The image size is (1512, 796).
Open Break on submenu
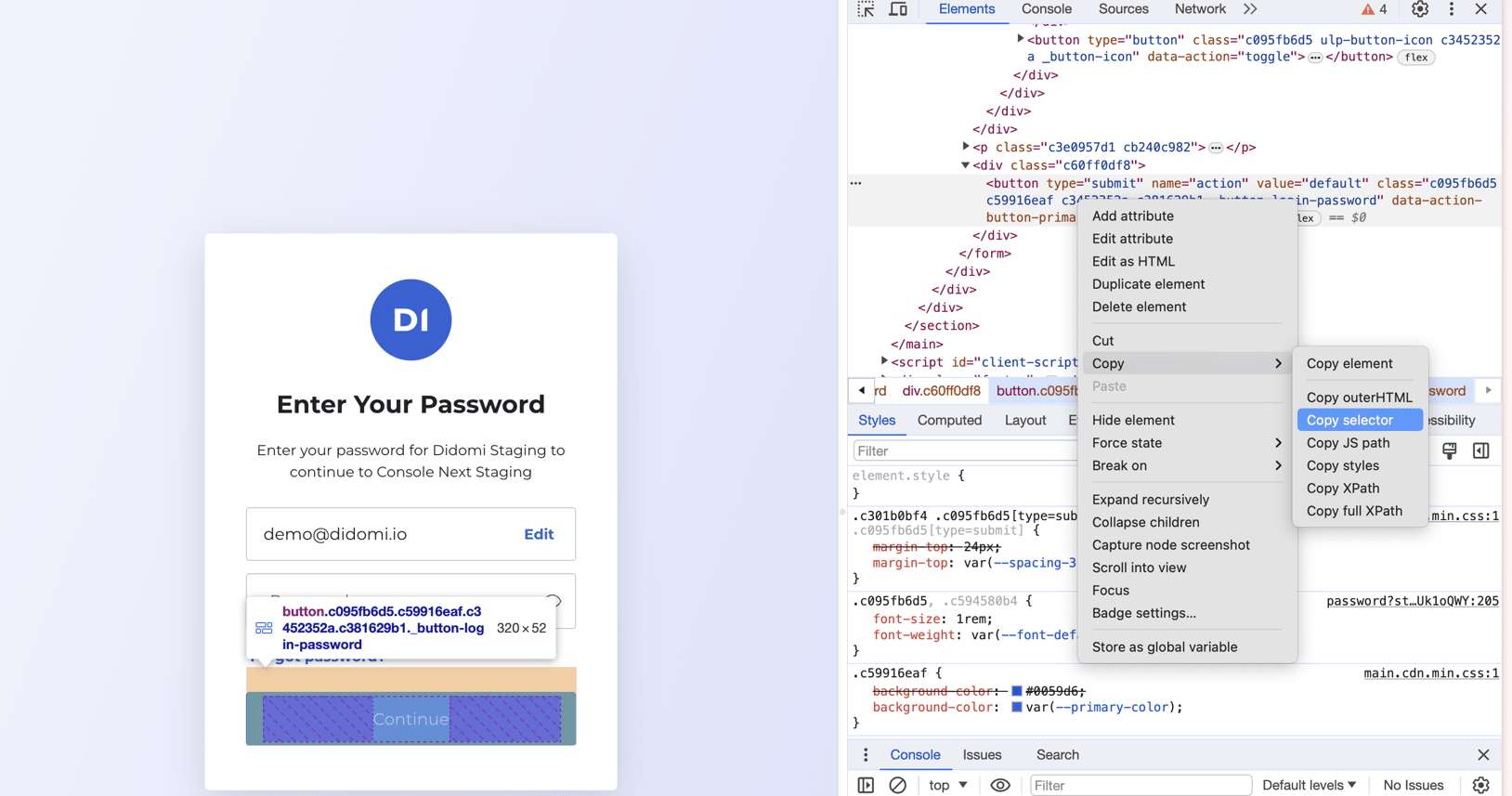pos(1187,465)
